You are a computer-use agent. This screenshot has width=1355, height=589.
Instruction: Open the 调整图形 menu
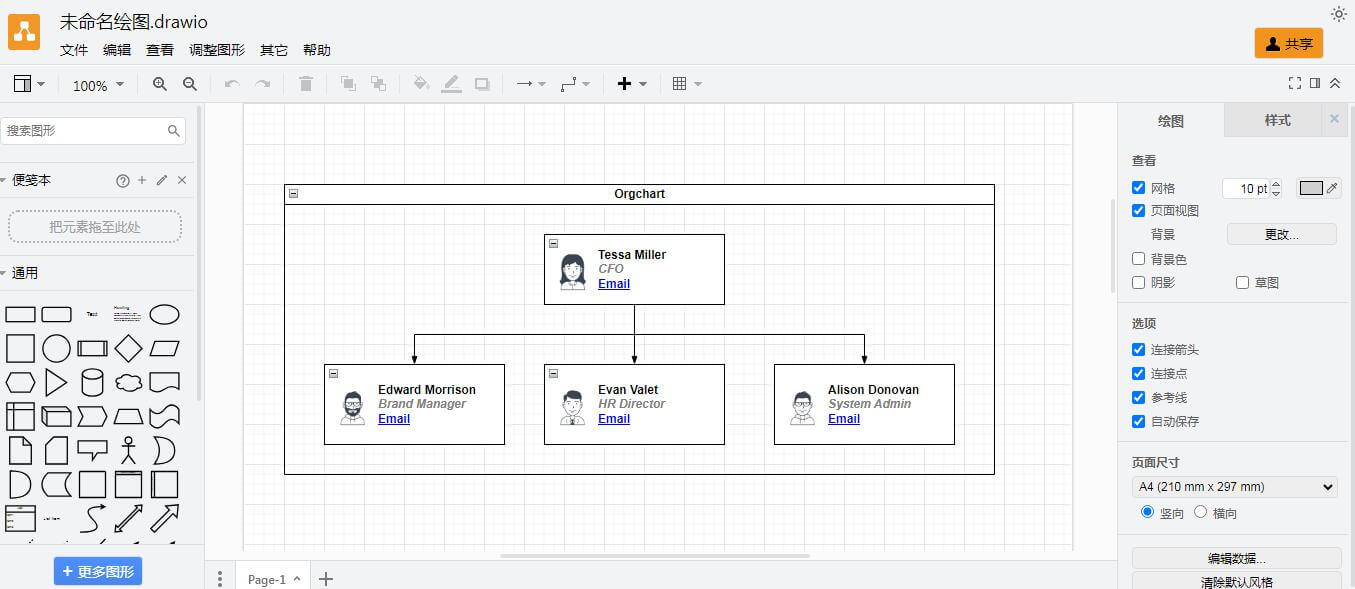coord(217,50)
